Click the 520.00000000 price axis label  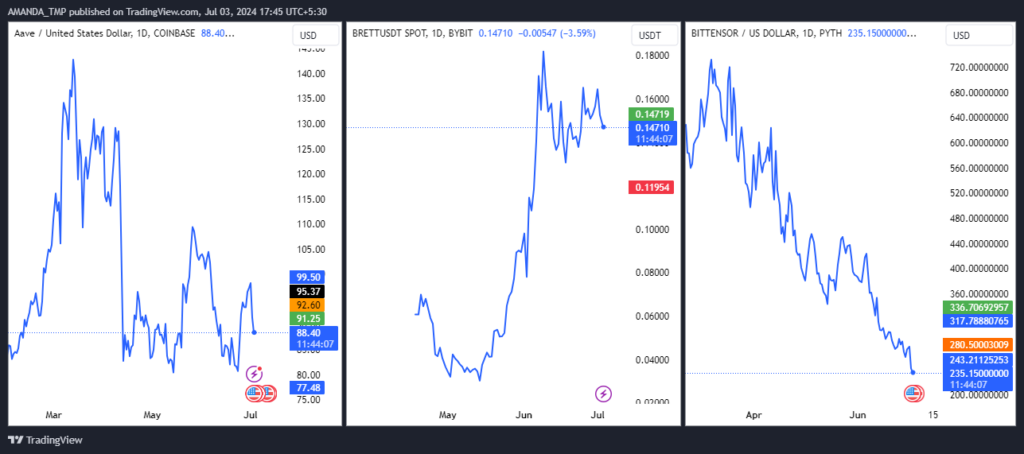pyautogui.click(x=980, y=193)
